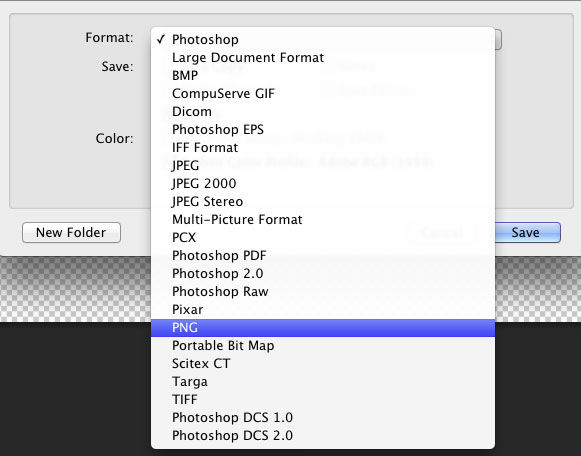Click the New Folder button
The height and width of the screenshot is (456, 581).
(x=72, y=233)
